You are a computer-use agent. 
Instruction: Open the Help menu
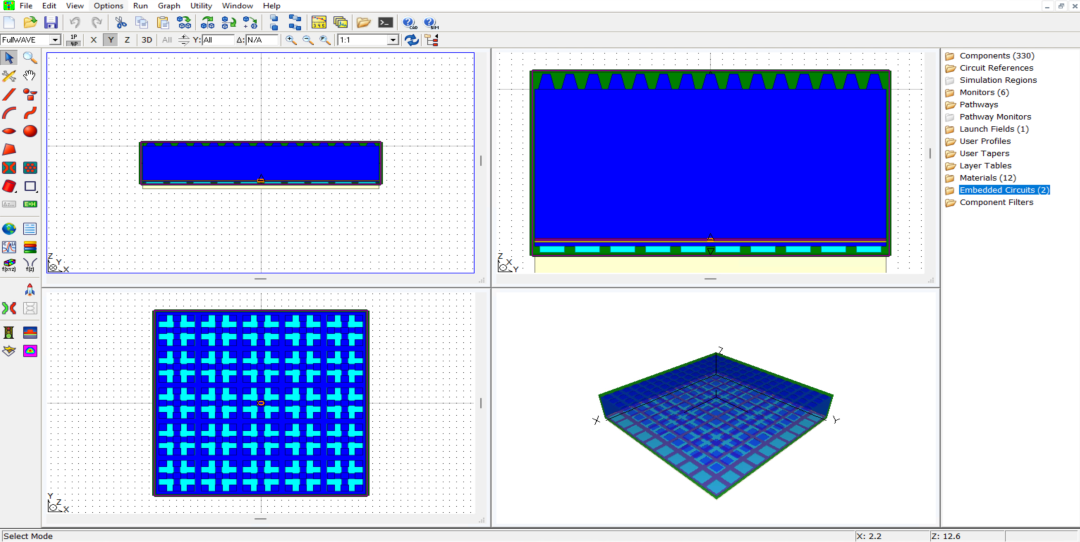(271, 6)
